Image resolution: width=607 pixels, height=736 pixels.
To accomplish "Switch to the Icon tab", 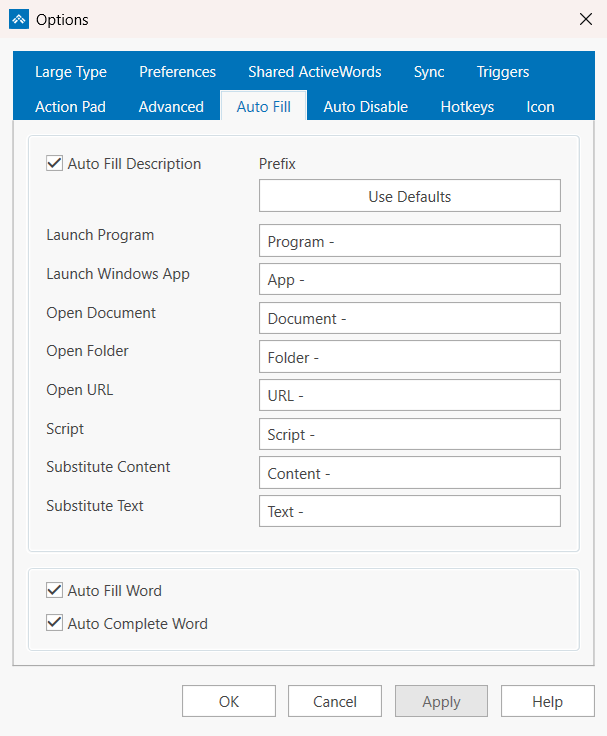I will point(540,107).
